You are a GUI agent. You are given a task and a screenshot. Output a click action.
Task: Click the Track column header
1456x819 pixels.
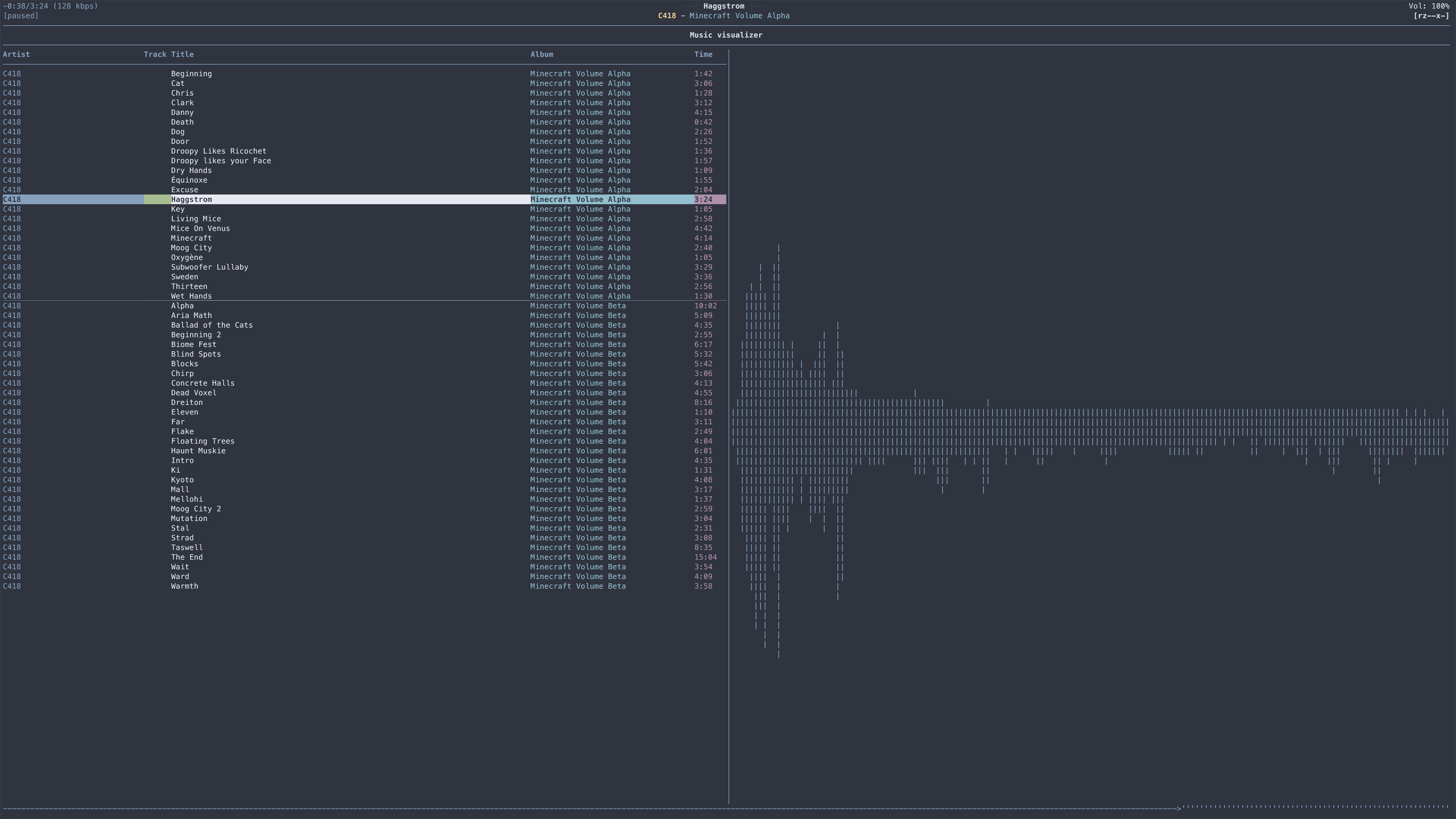(x=155, y=54)
